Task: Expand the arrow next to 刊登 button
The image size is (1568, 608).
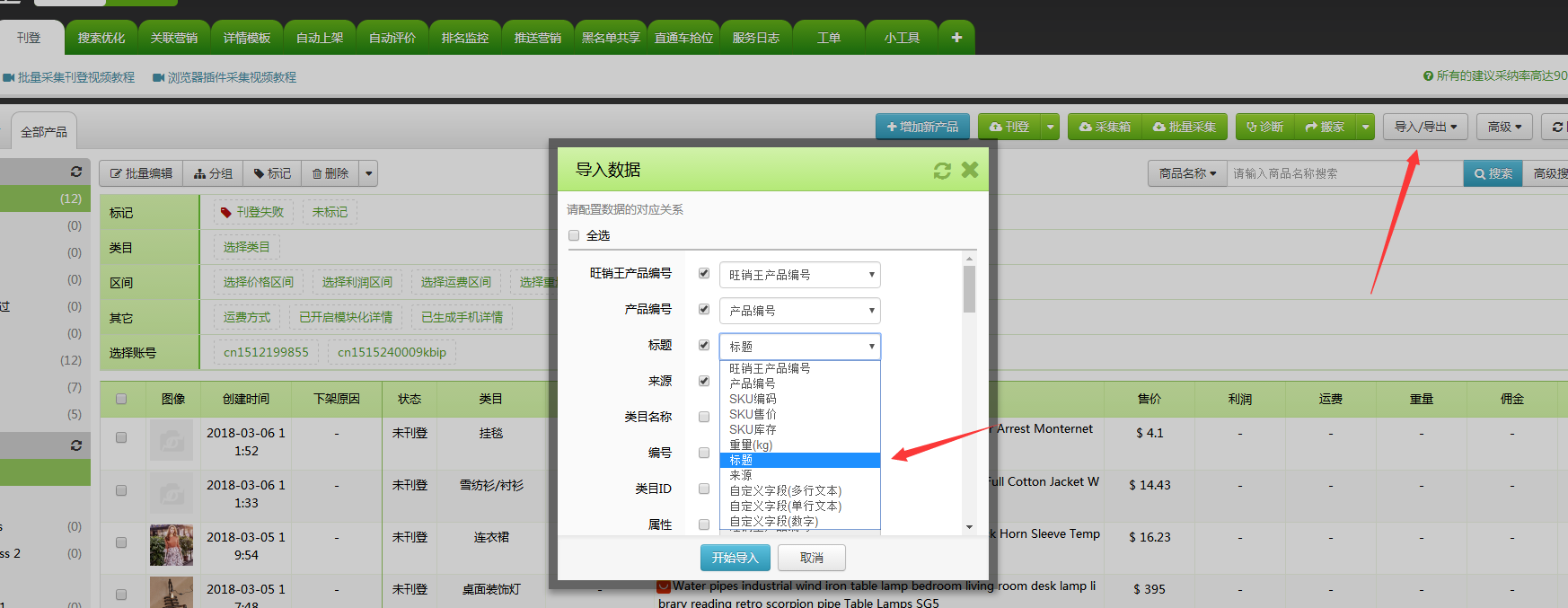Action: pos(1051,127)
